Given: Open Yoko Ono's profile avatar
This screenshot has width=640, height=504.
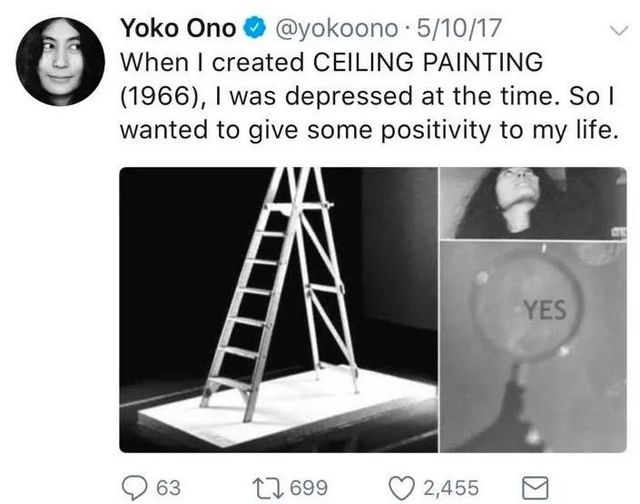Looking at the screenshot, I should click(x=58, y=62).
